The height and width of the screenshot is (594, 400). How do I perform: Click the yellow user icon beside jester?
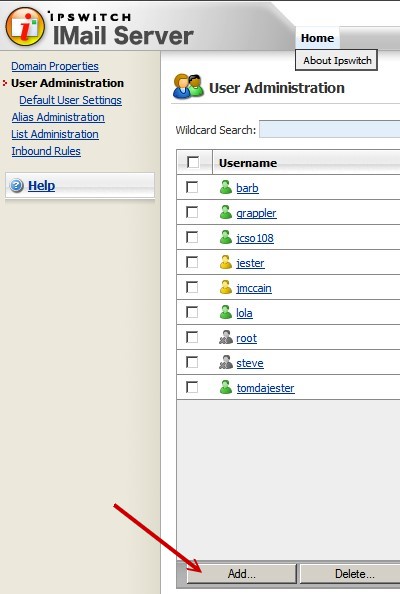click(x=226, y=263)
